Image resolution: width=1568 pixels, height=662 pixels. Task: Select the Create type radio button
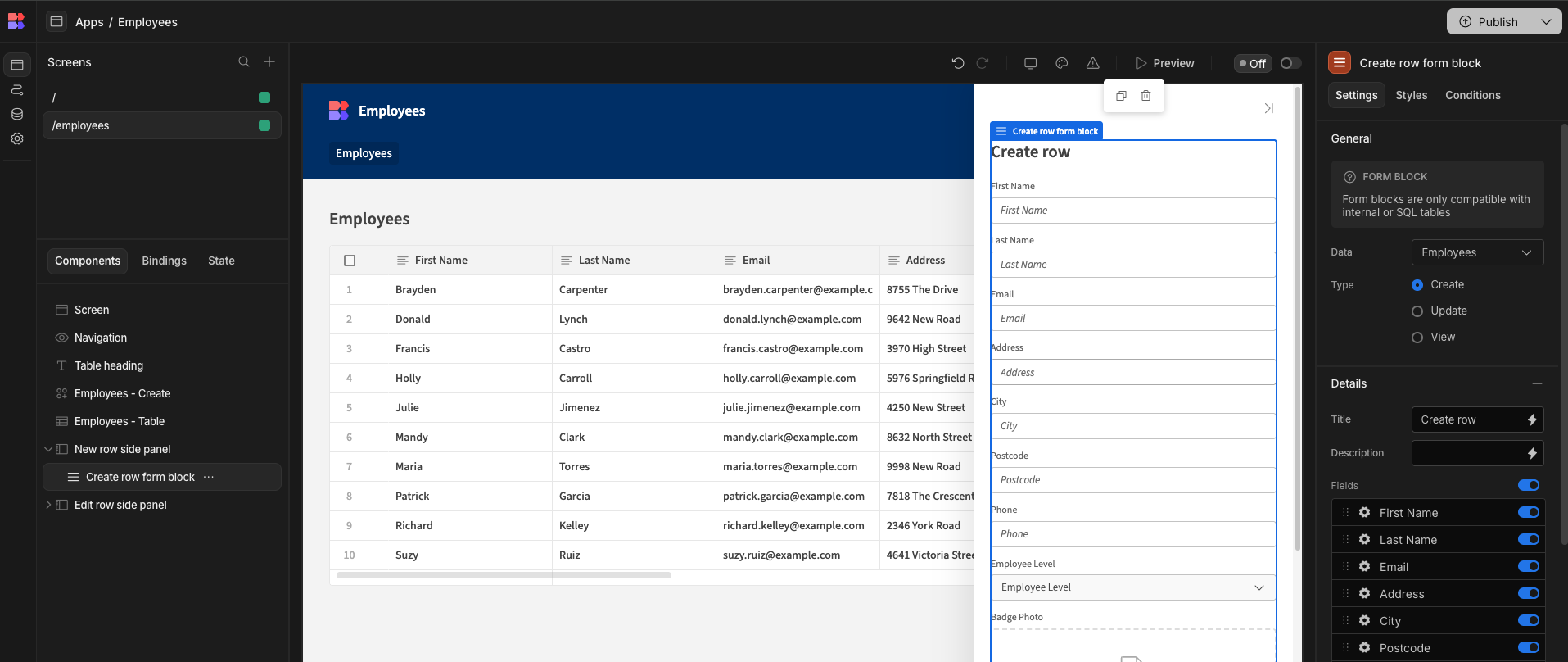pyautogui.click(x=1417, y=285)
